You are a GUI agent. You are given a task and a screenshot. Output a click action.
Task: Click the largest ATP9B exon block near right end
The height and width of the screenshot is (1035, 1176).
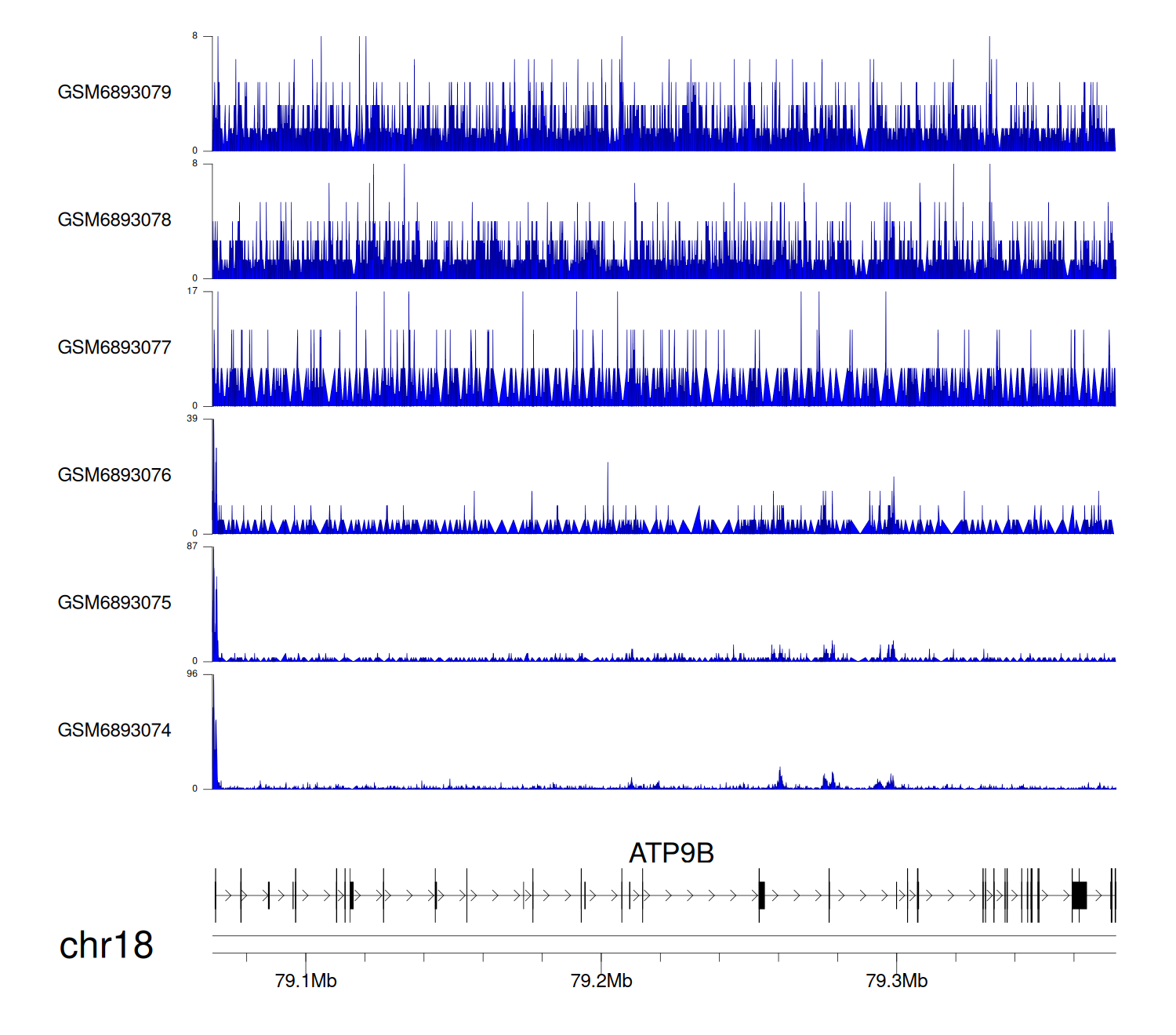point(1080,895)
